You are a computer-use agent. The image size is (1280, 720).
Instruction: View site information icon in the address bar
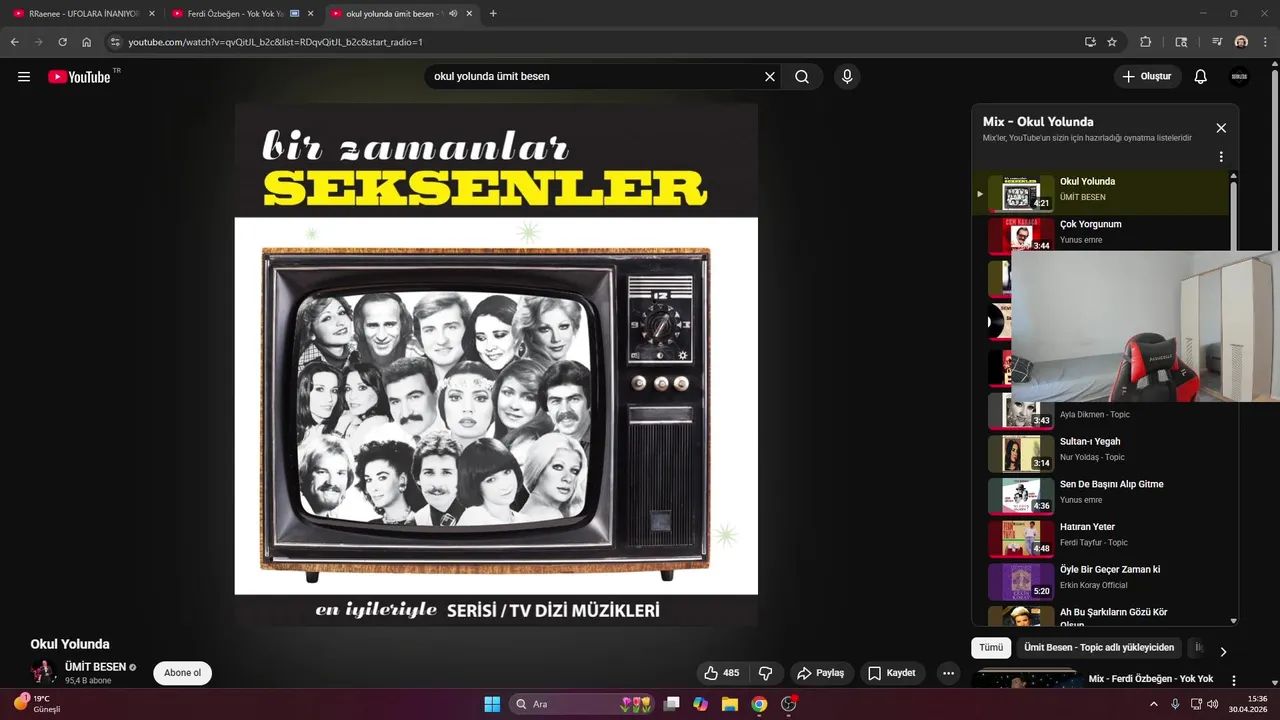click(x=115, y=42)
